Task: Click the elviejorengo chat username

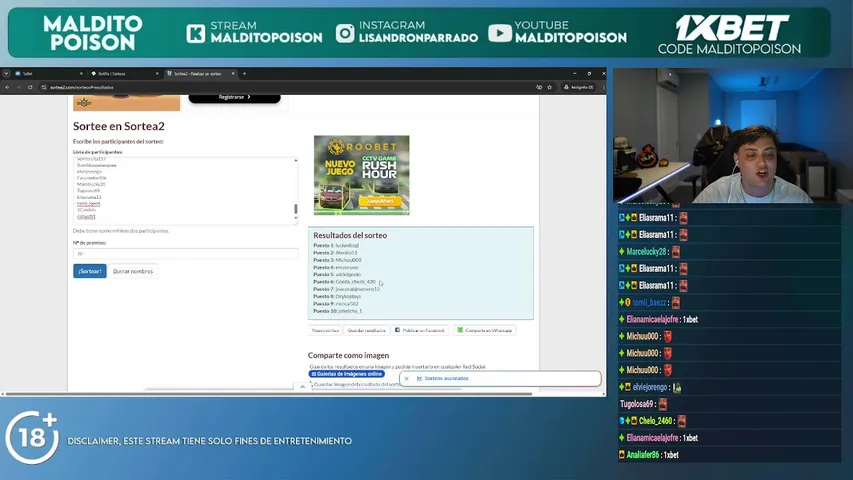Action: point(650,387)
